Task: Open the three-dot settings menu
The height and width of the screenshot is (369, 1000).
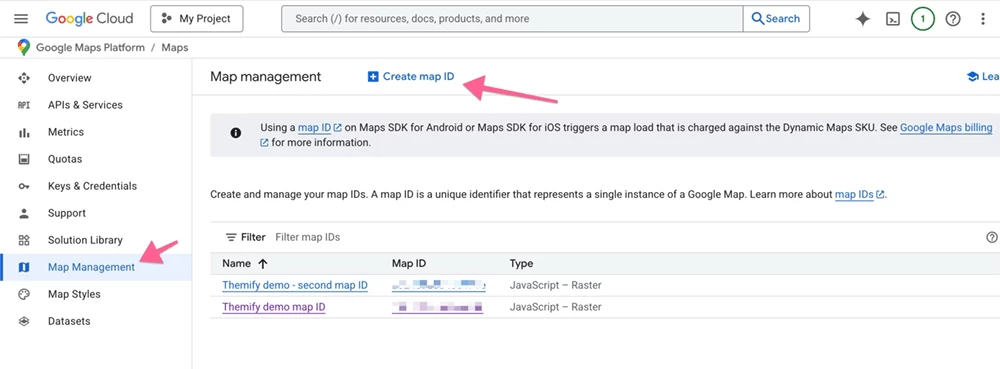Action: [x=983, y=19]
